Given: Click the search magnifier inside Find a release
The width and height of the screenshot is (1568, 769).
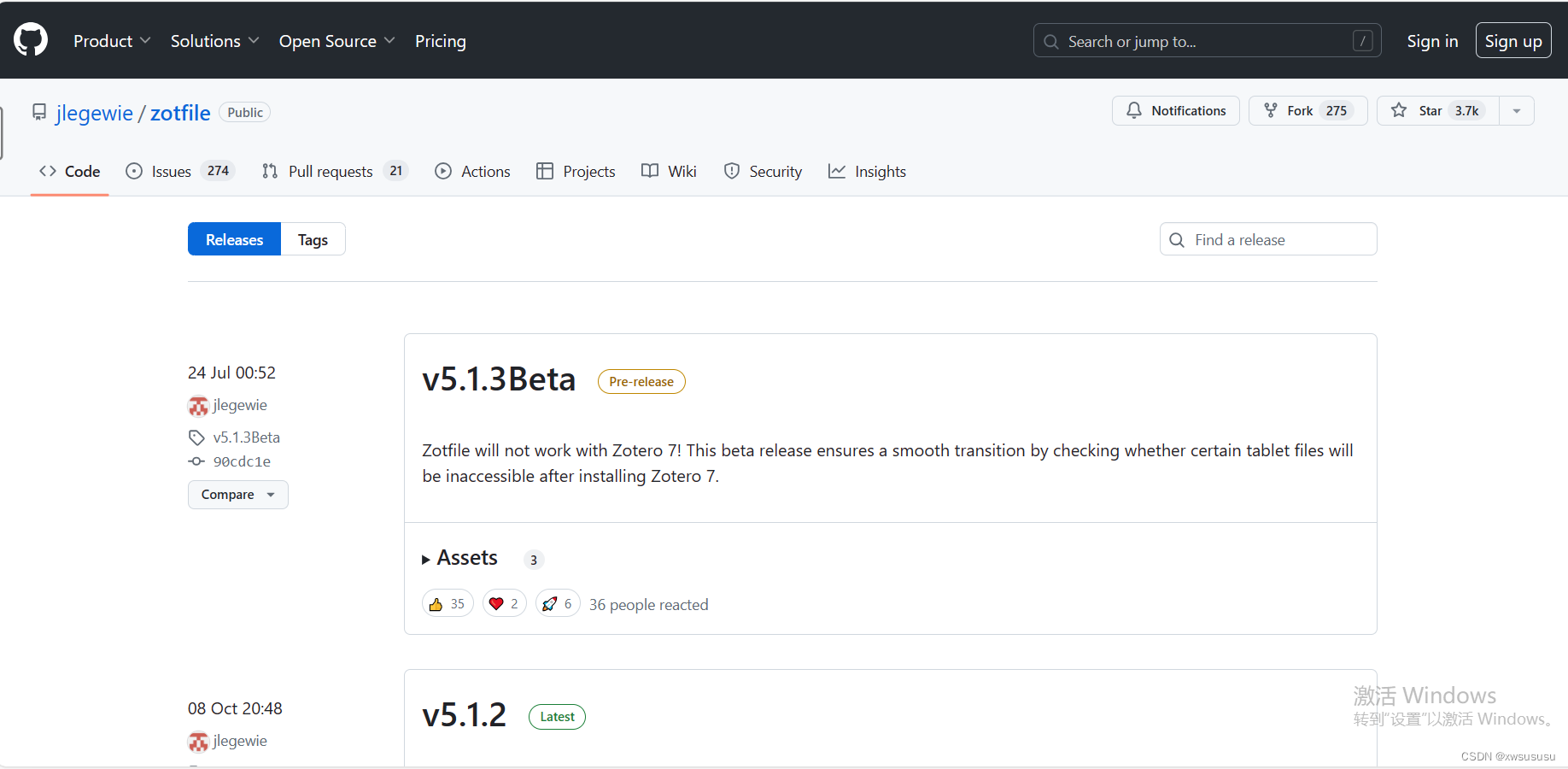Looking at the screenshot, I should coord(1177,240).
